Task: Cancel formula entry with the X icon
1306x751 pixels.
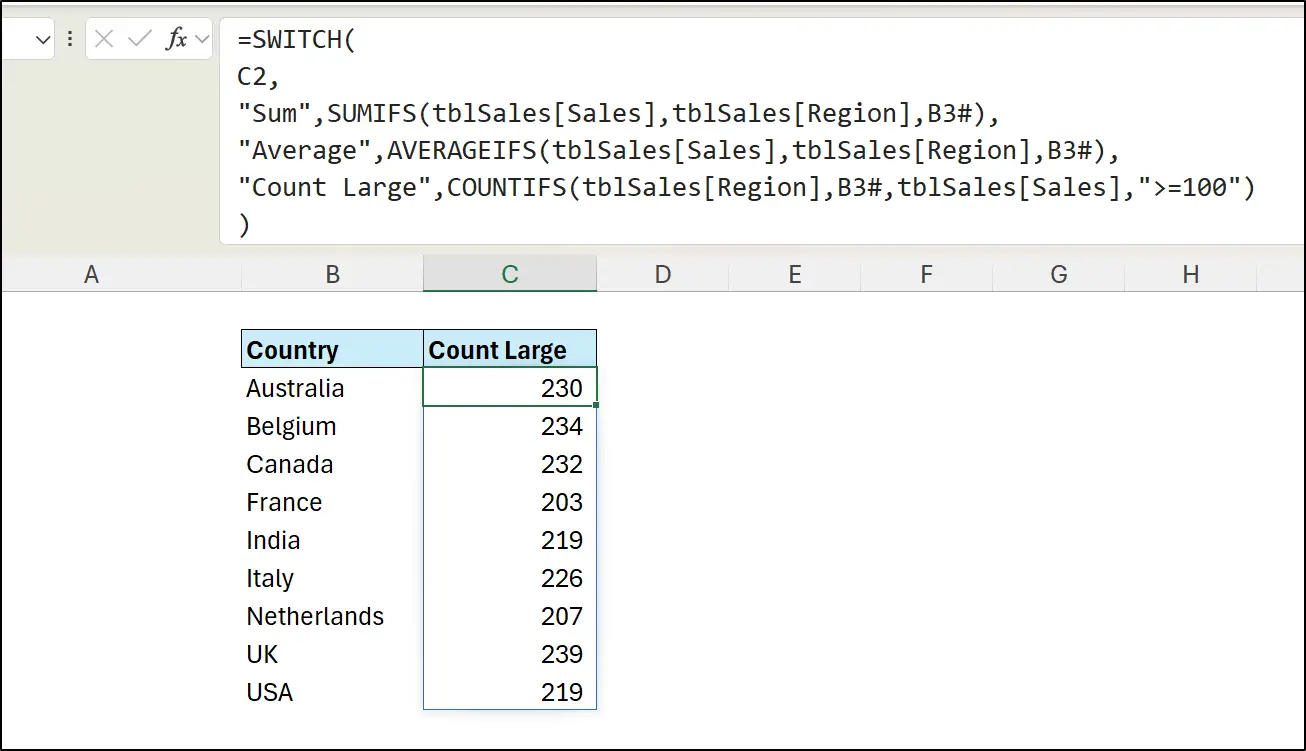Action: 104,39
